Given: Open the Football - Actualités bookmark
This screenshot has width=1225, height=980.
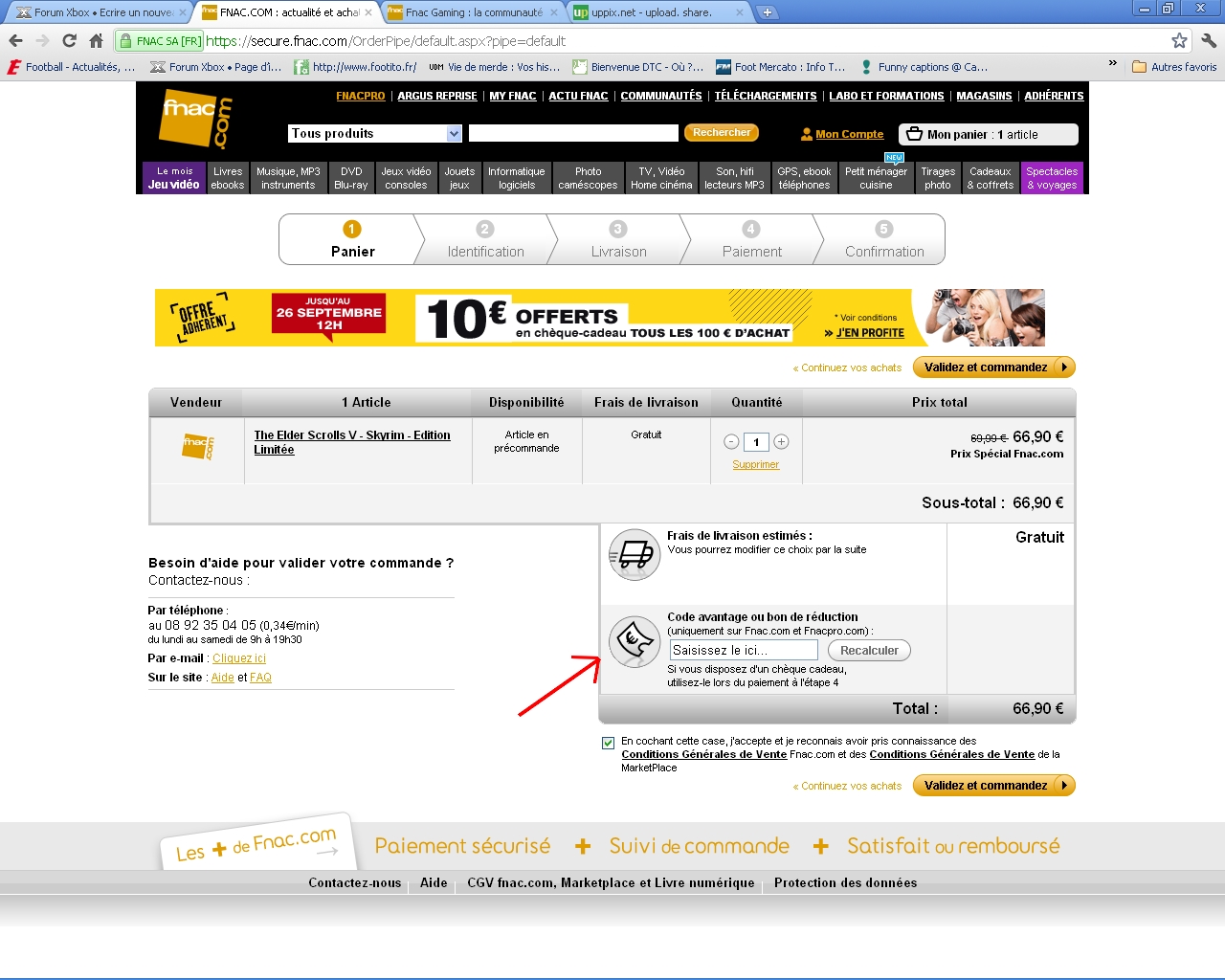Looking at the screenshot, I should coord(71,67).
